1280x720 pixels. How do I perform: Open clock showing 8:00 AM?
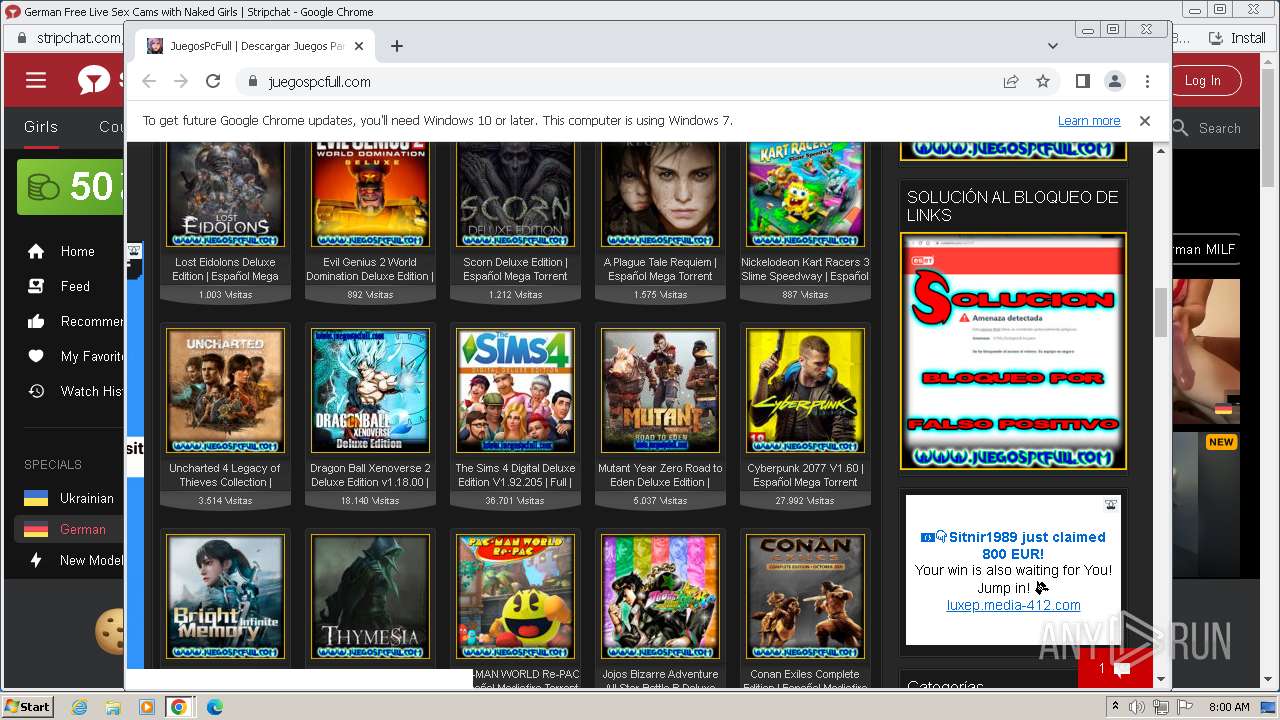[x=1229, y=707]
